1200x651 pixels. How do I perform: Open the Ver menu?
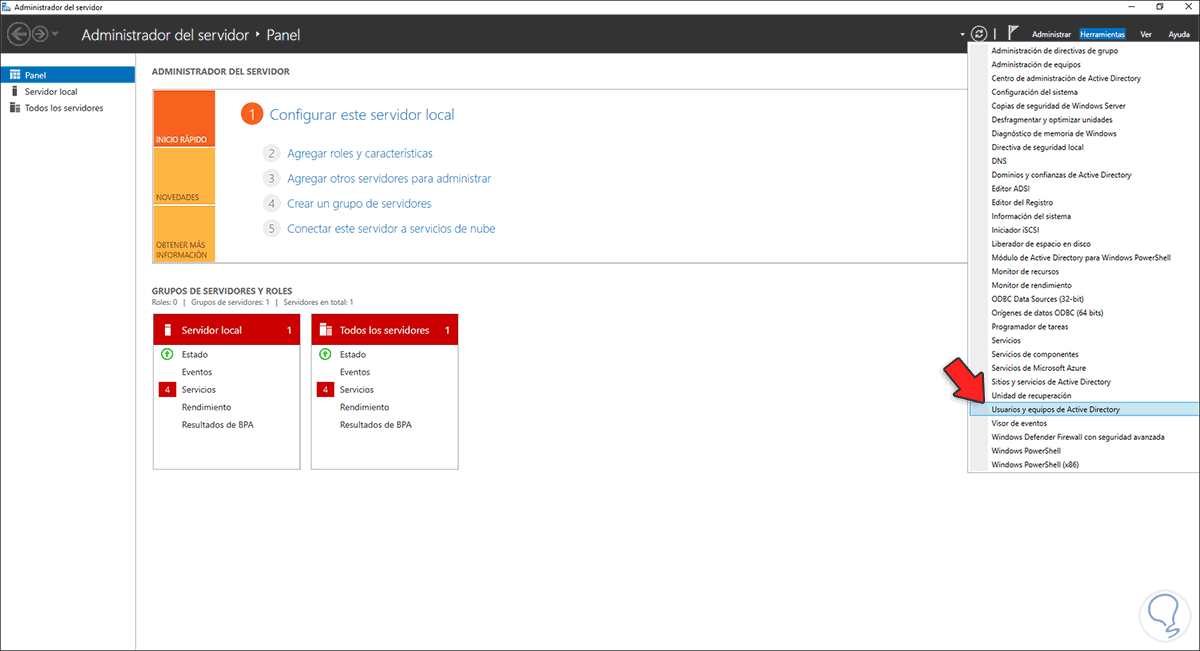[1146, 35]
